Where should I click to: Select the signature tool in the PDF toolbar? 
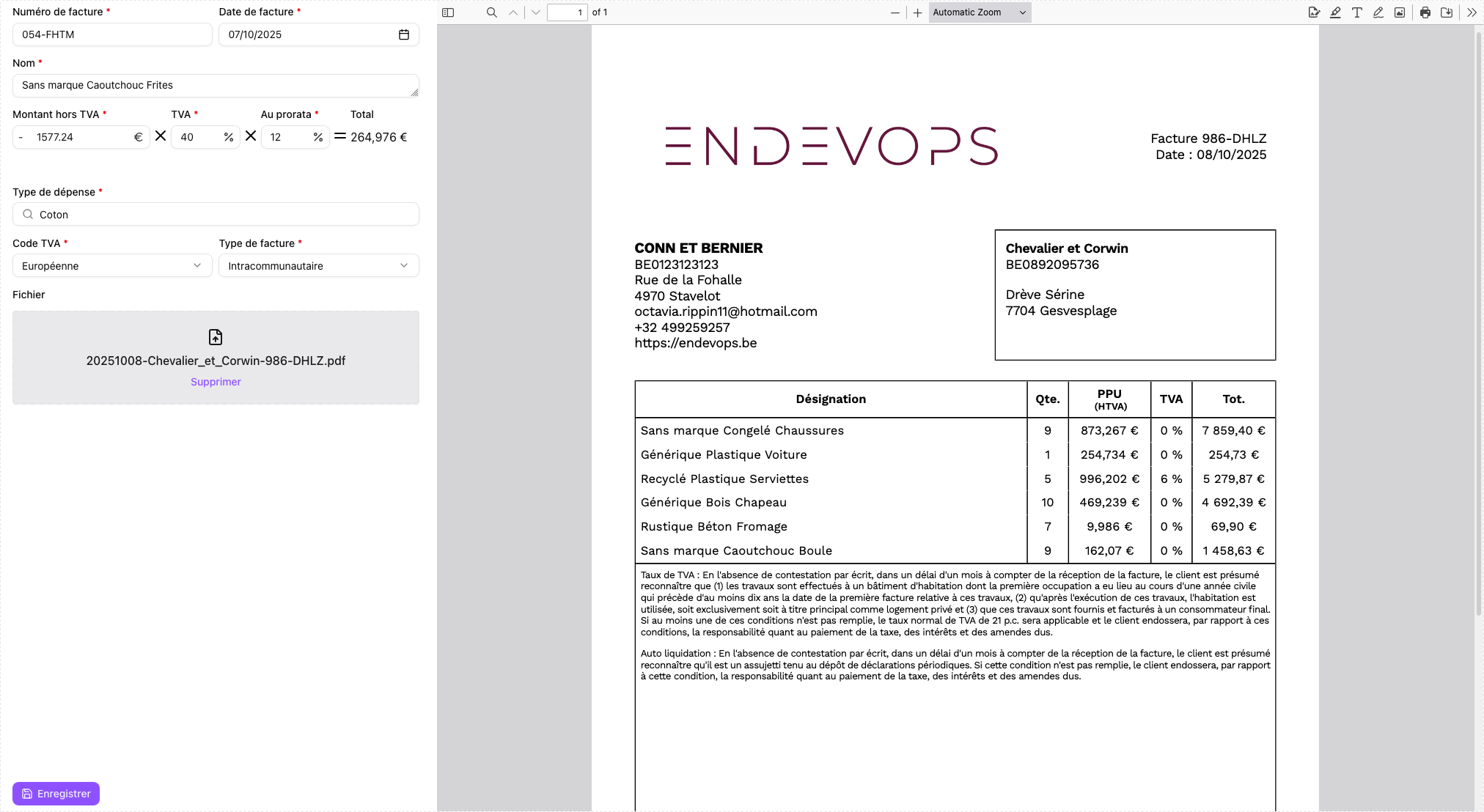[x=1314, y=12]
